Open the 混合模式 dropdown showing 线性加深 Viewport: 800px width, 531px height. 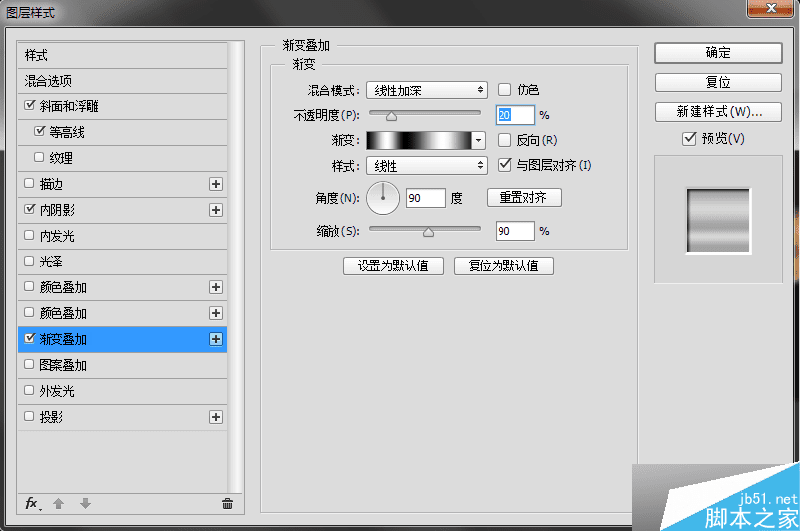(x=427, y=90)
